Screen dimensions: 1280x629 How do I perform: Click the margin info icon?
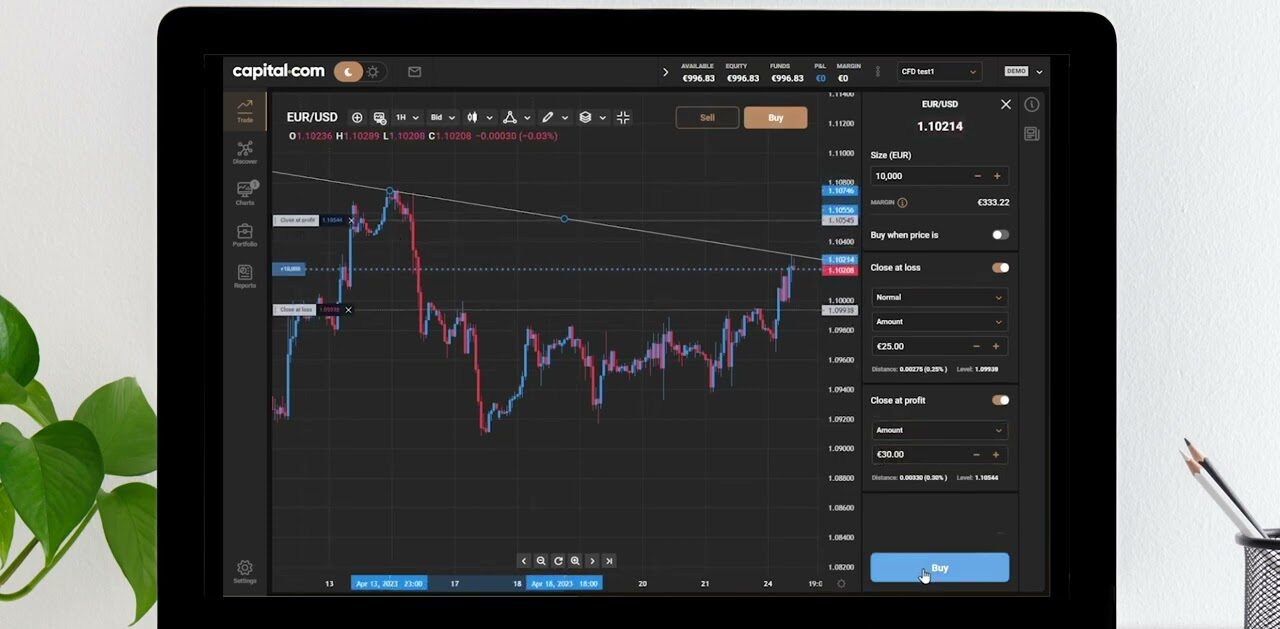pos(902,202)
